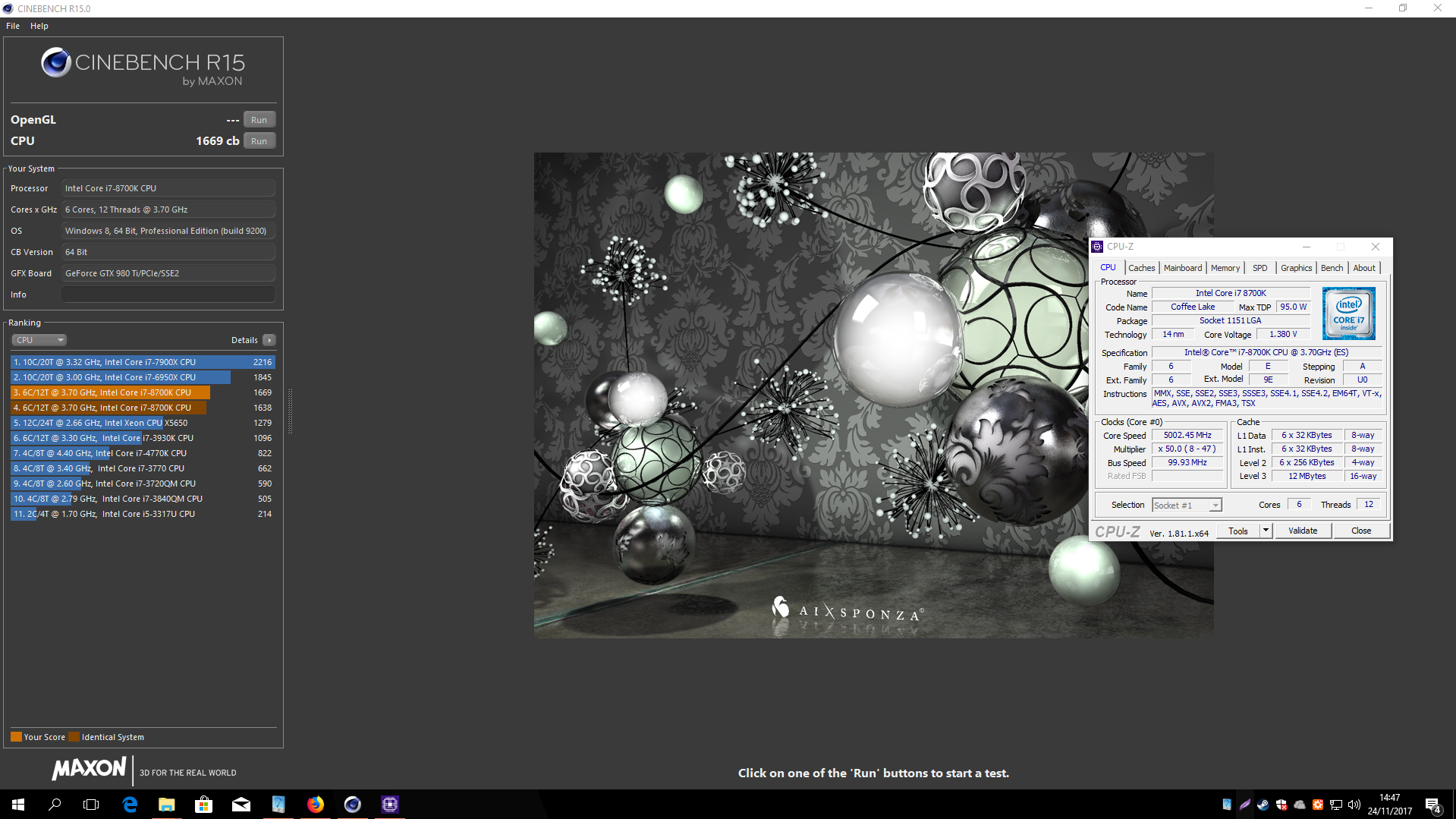
Task: Select the 1638 score i7-8700K ranking row
Action: 143,408
